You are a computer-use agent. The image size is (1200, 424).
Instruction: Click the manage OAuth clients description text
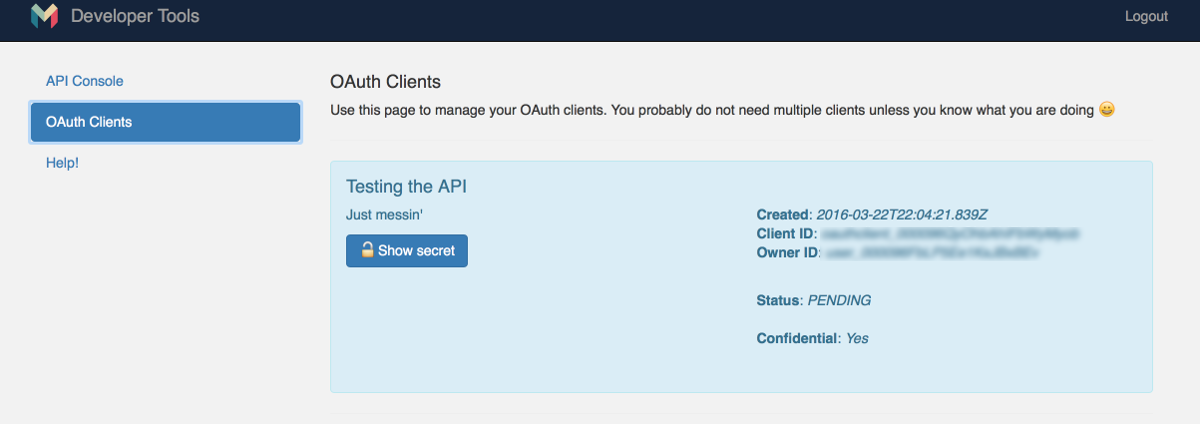(712, 109)
